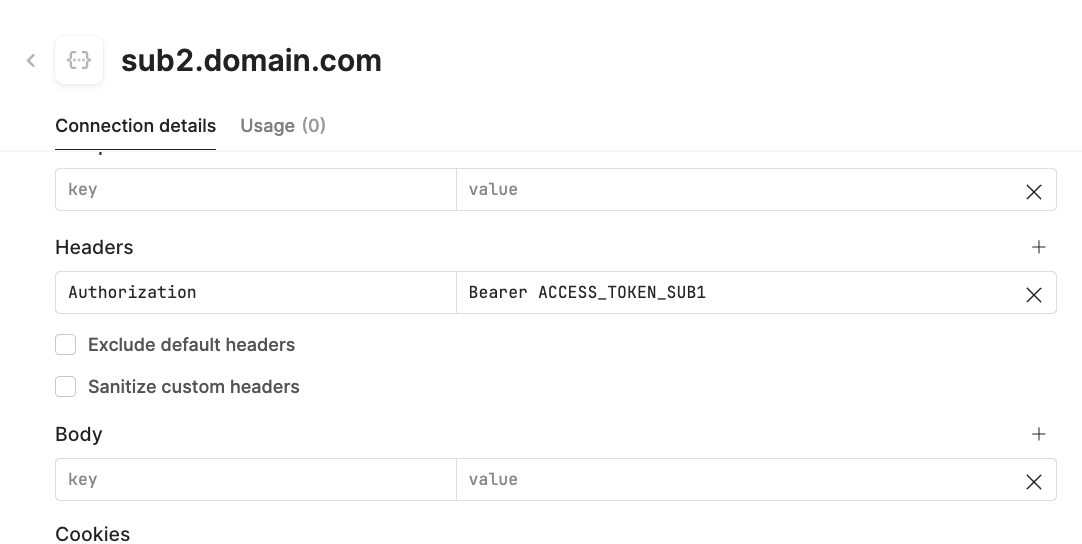Screen dimensions: 1082x544
Task: Focus the Body key input field
Action: point(256,480)
